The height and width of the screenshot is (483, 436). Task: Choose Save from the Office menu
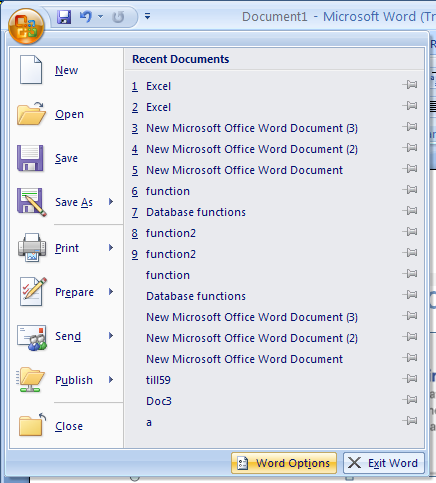(66, 158)
